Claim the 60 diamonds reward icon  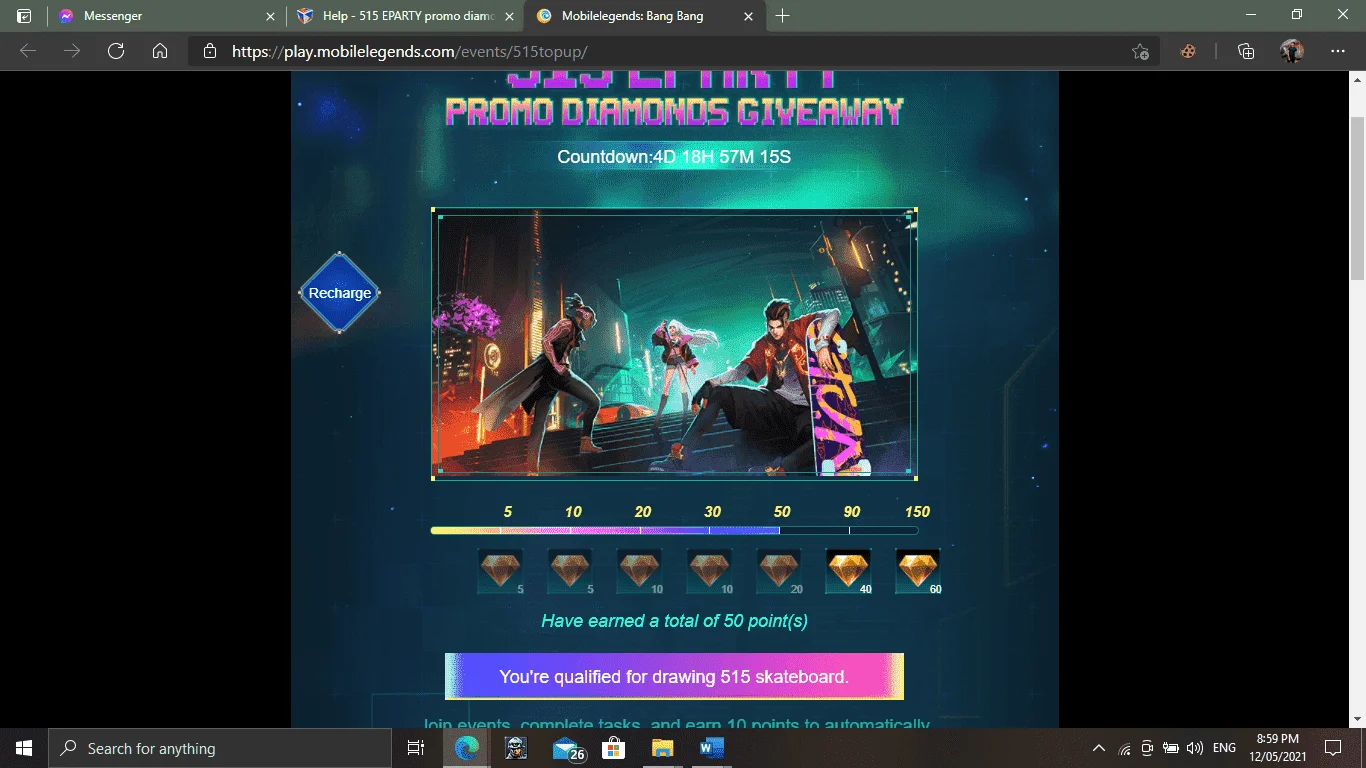coord(918,572)
